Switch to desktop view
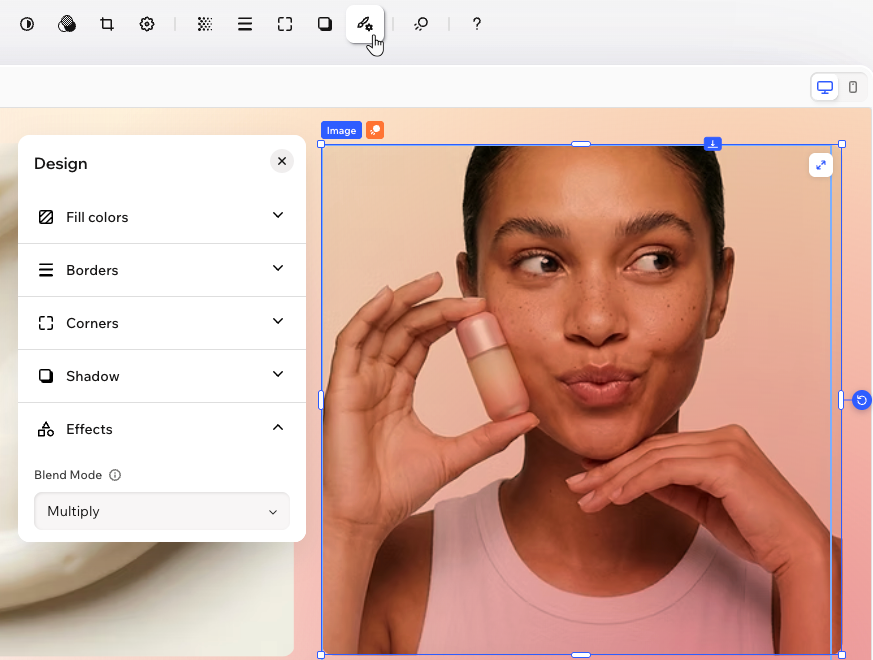873x660 pixels. point(825,87)
